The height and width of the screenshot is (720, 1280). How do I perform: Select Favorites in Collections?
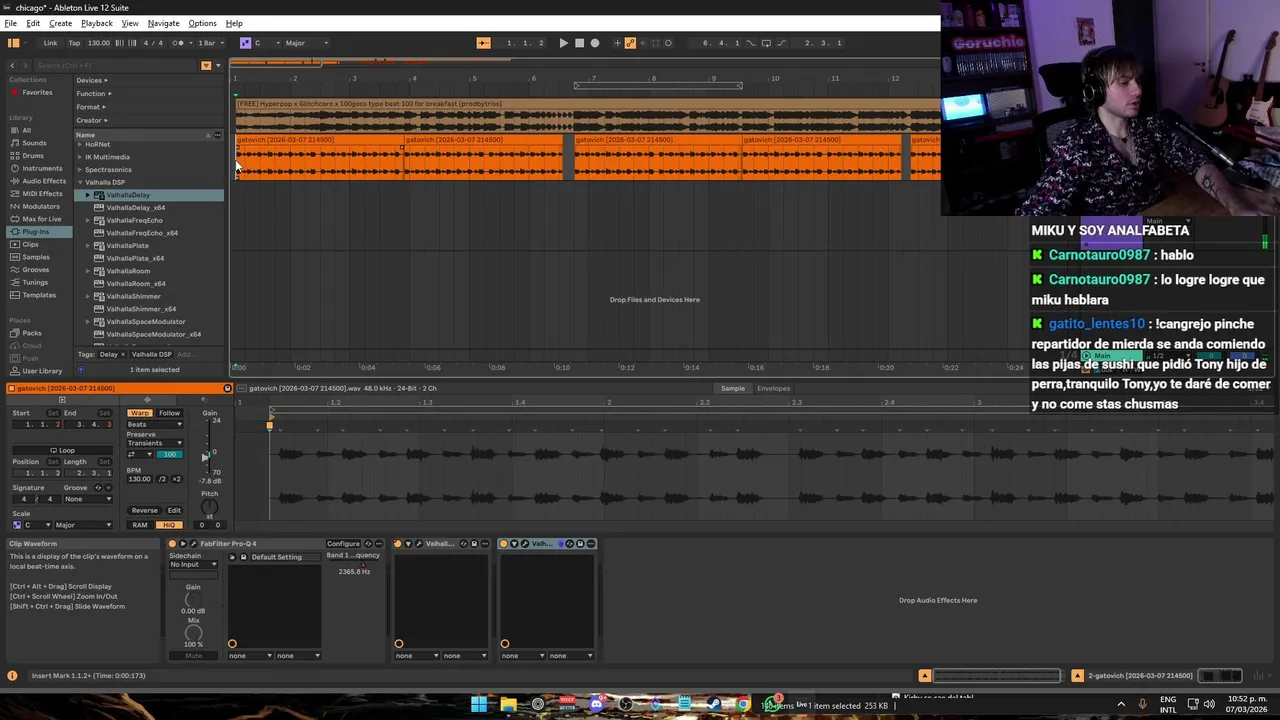click(37, 93)
